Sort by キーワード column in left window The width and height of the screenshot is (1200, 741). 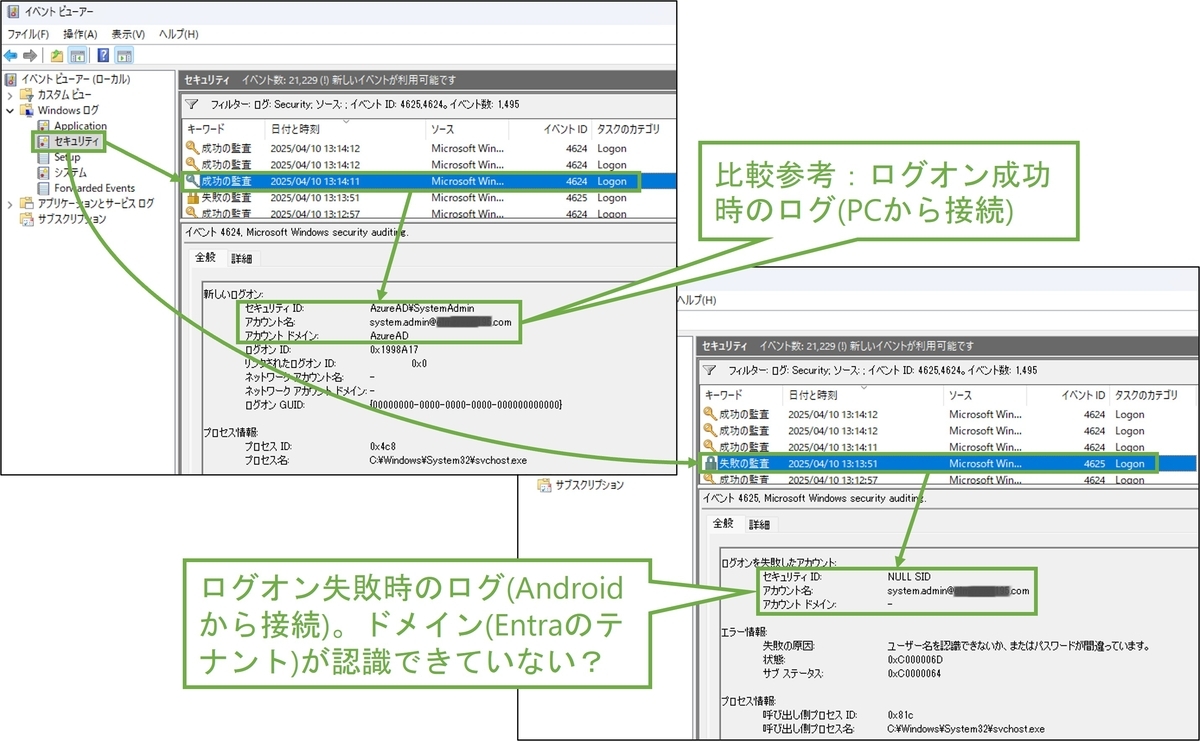[224, 129]
